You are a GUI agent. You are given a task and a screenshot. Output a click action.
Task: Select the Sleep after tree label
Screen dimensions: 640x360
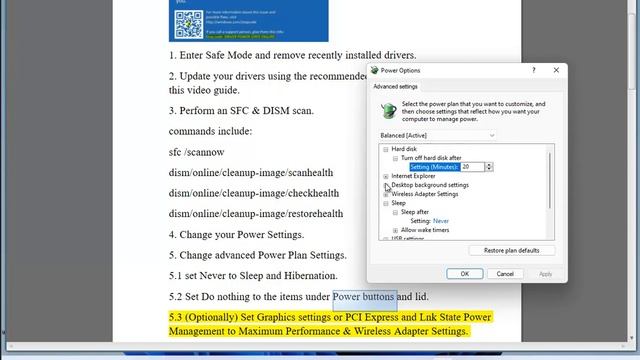tap(415, 212)
